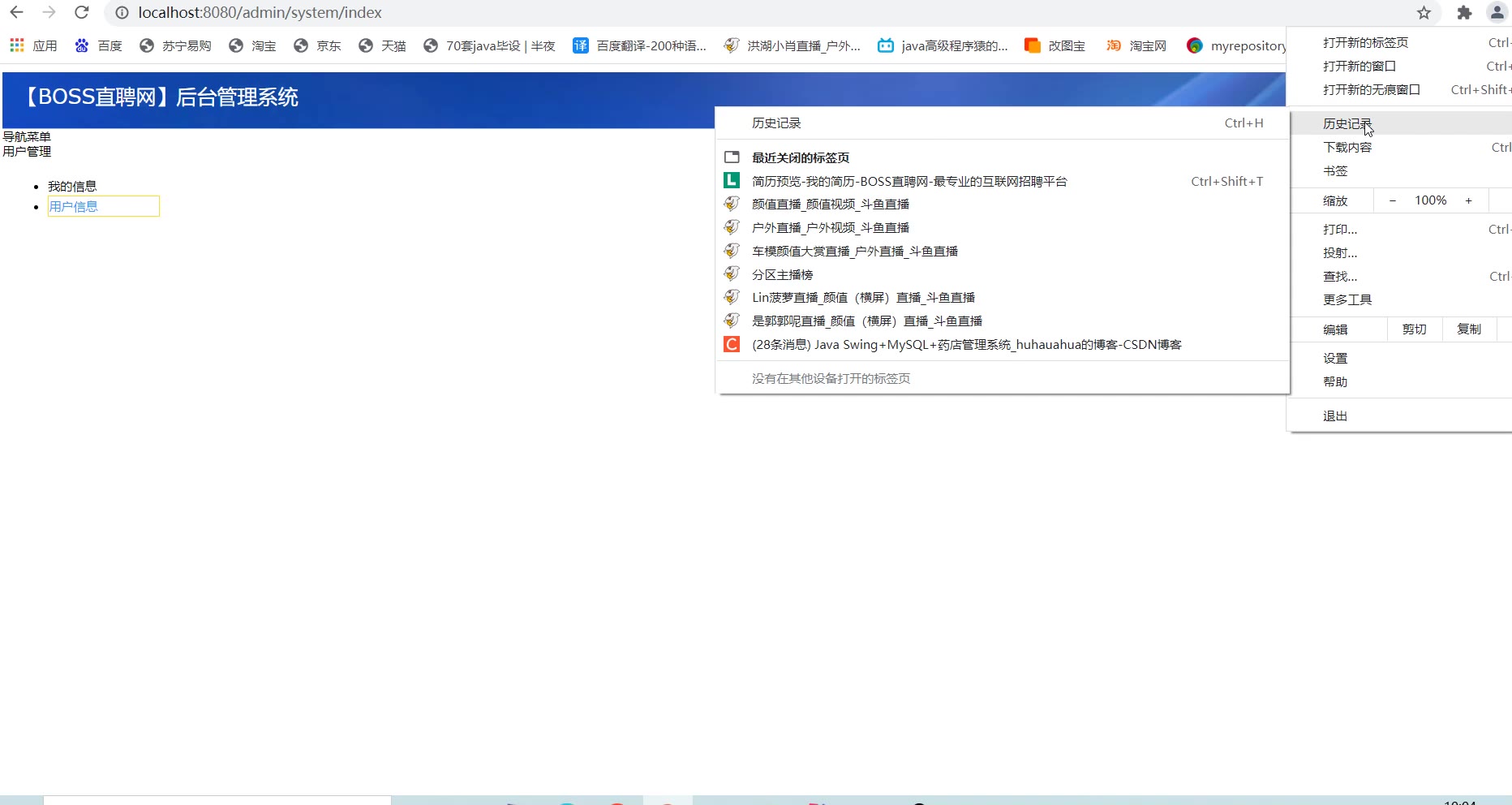Image resolution: width=1512 pixels, height=805 pixels.
Task: Open the user profile avatar icon
Action: (x=1497, y=12)
